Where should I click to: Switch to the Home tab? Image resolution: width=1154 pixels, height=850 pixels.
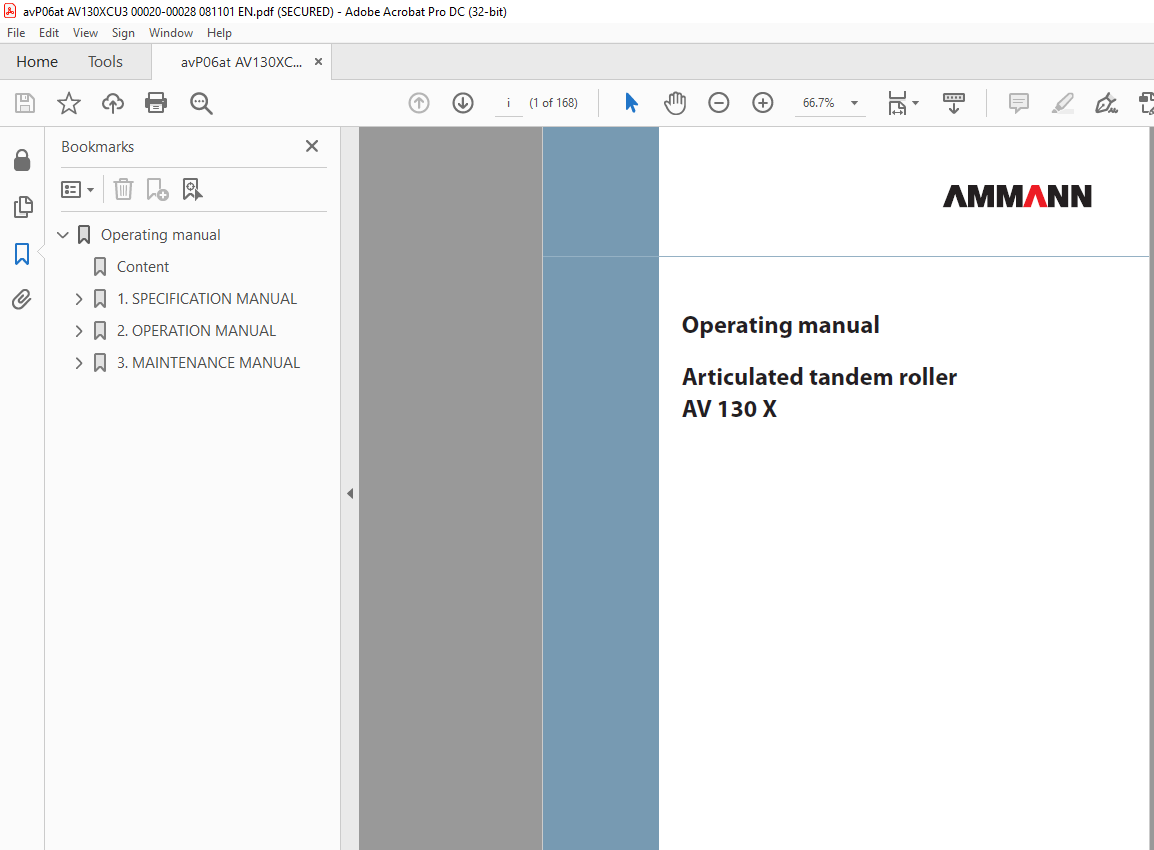coord(37,62)
